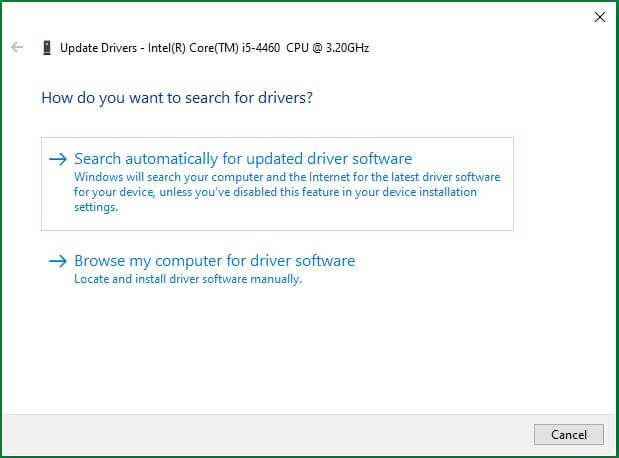Select Browse my computer for driver software

coord(214,261)
